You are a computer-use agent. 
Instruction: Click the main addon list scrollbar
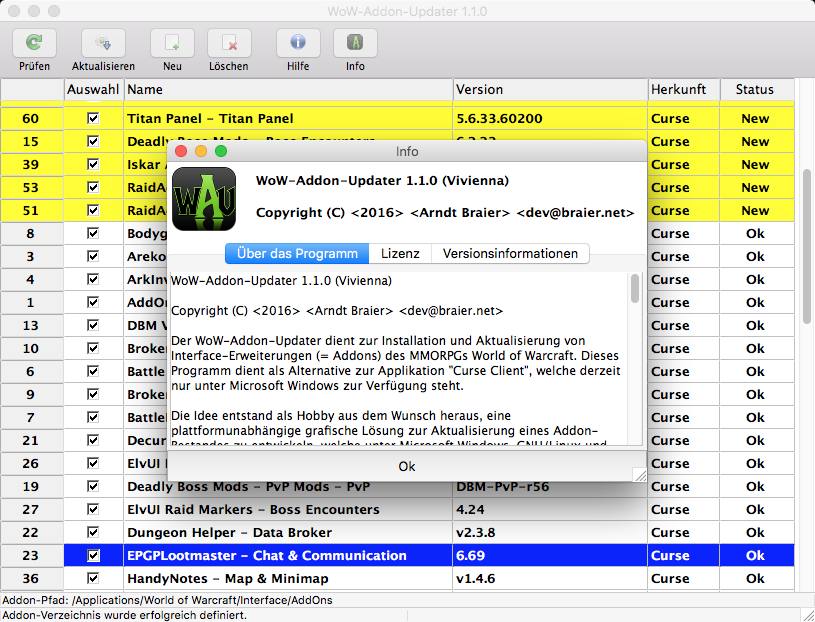click(807, 247)
